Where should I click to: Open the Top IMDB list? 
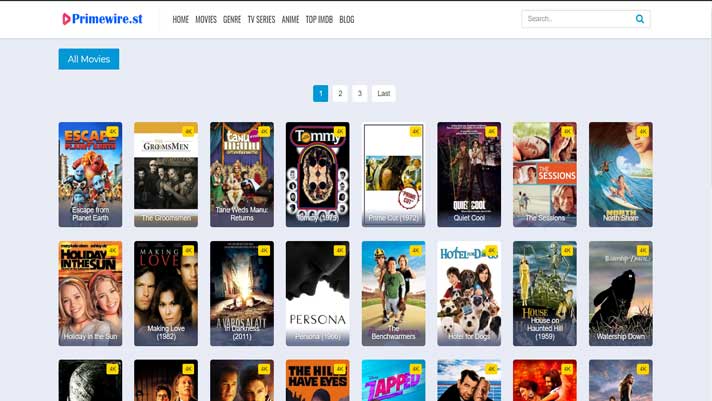tap(319, 20)
